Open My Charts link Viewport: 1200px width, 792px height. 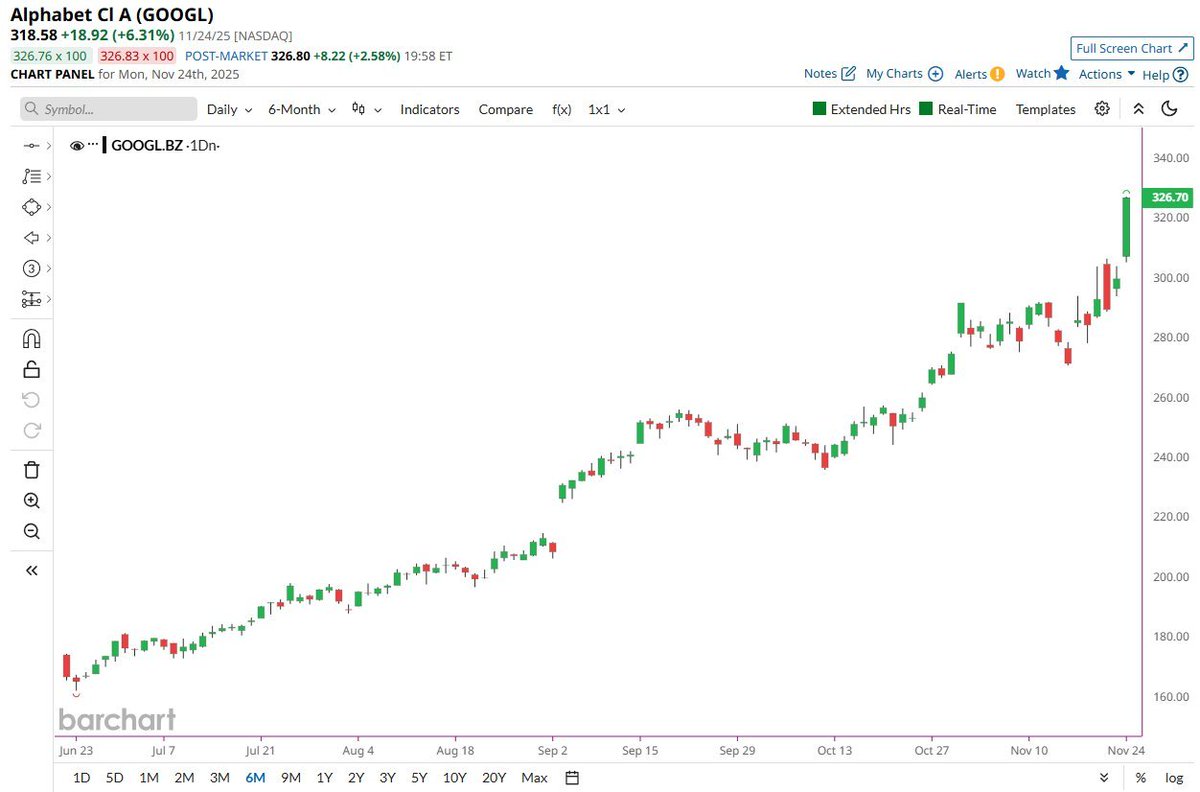pyautogui.click(x=904, y=73)
